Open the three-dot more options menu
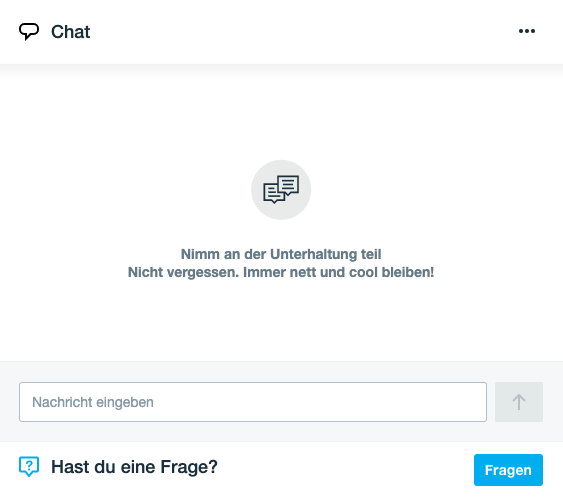 (x=527, y=31)
